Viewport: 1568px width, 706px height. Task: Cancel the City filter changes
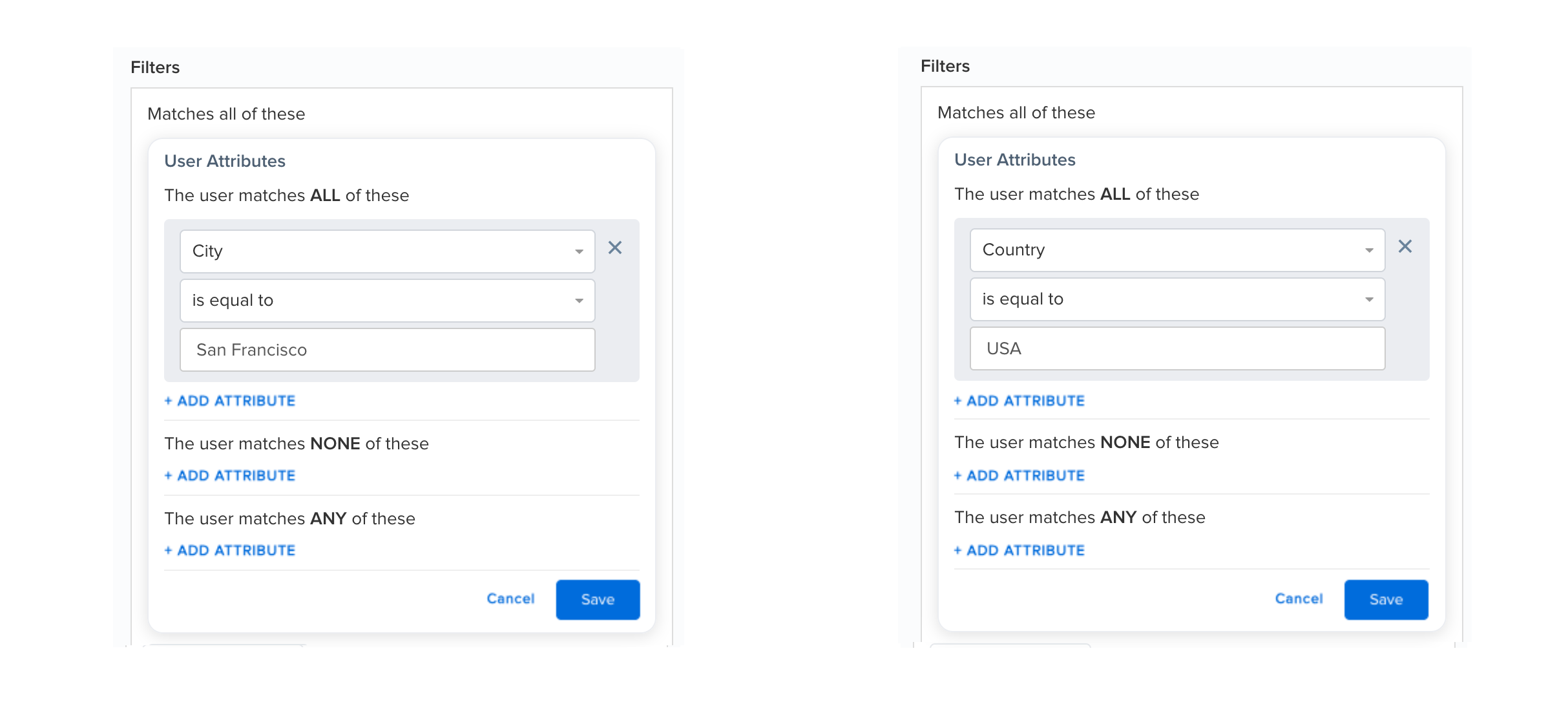point(511,599)
